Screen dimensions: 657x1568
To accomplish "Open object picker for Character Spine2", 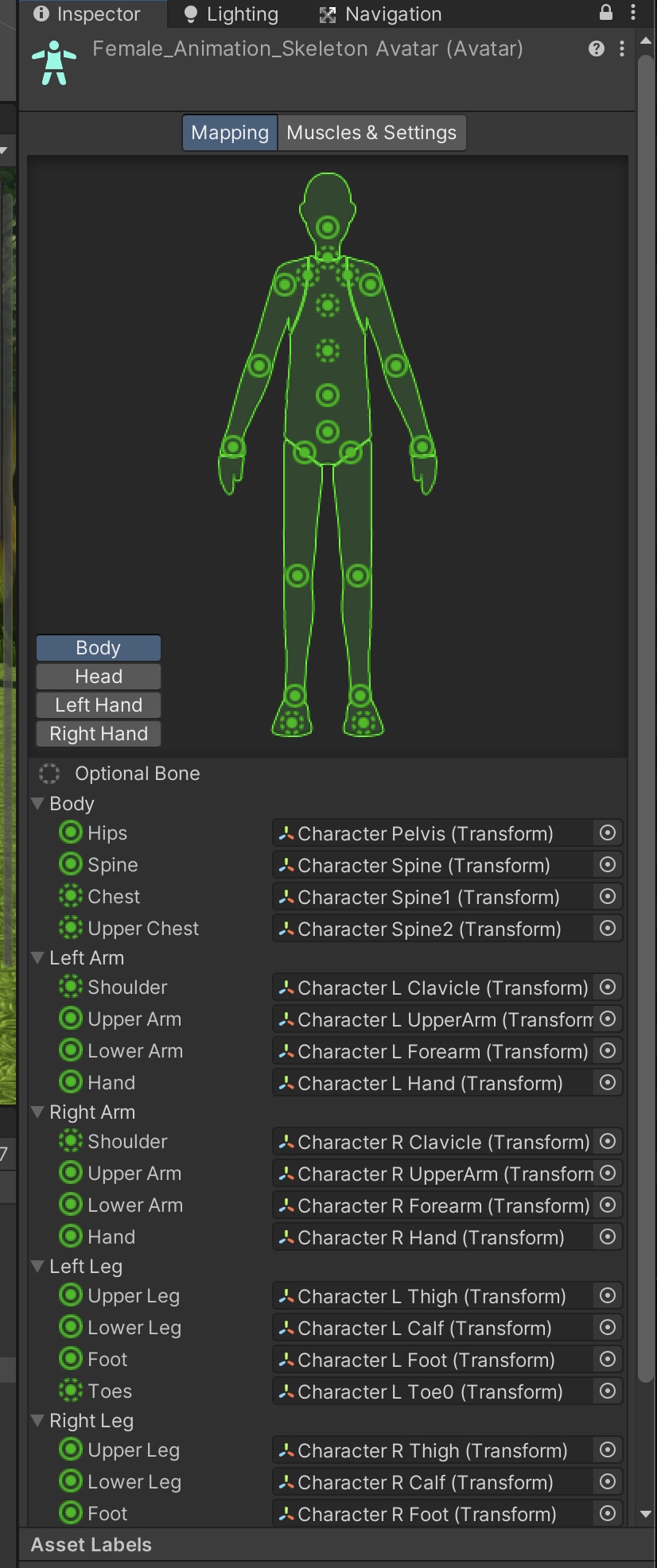I will click(x=608, y=929).
